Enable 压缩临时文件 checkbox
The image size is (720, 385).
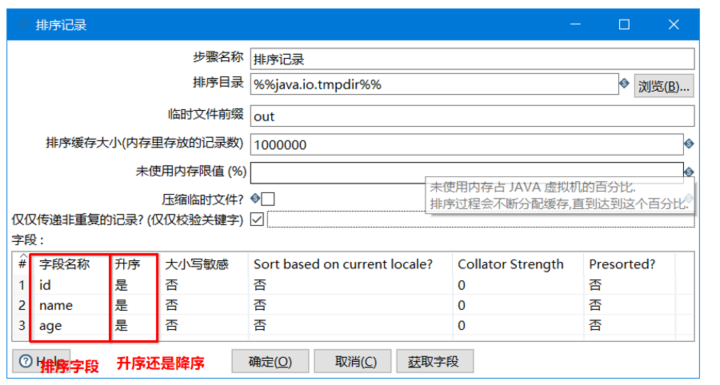tap(268, 199)
